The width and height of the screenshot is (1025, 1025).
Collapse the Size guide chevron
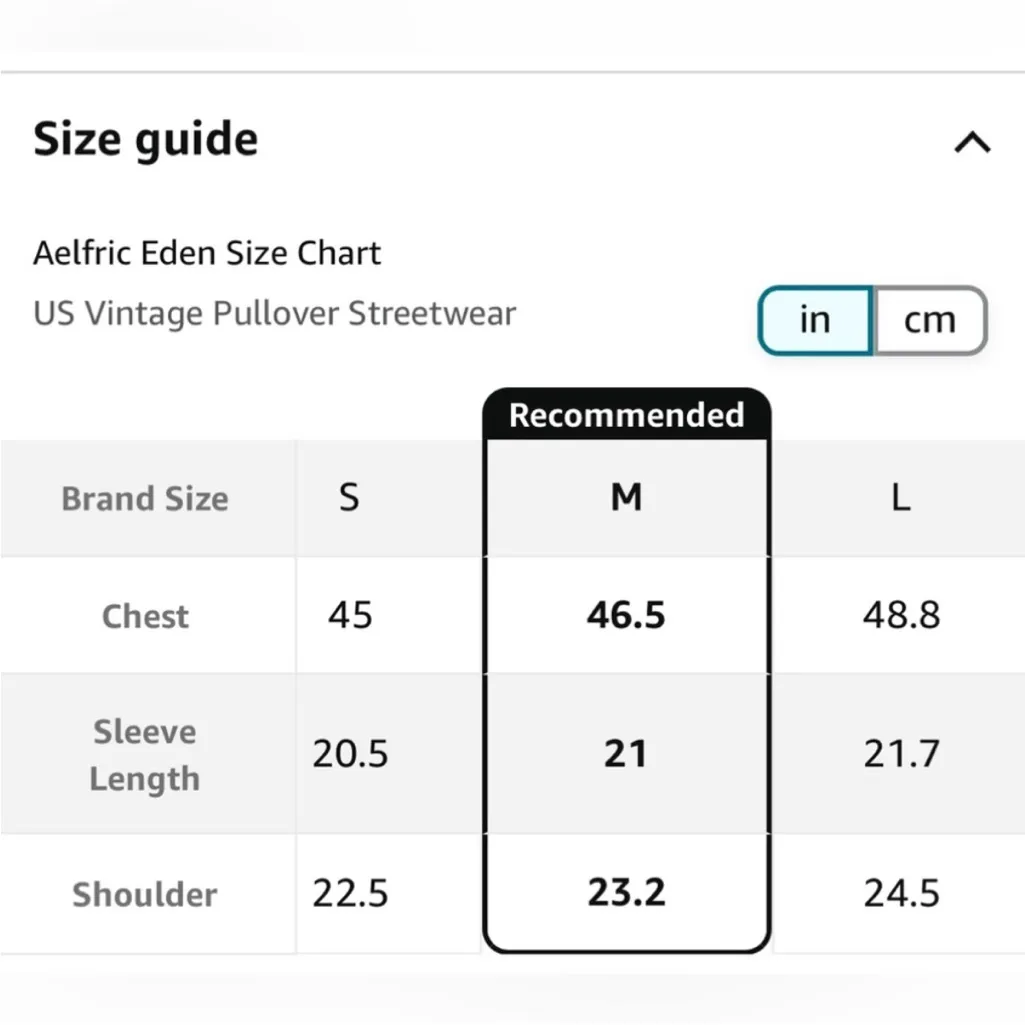coord(972,143)
